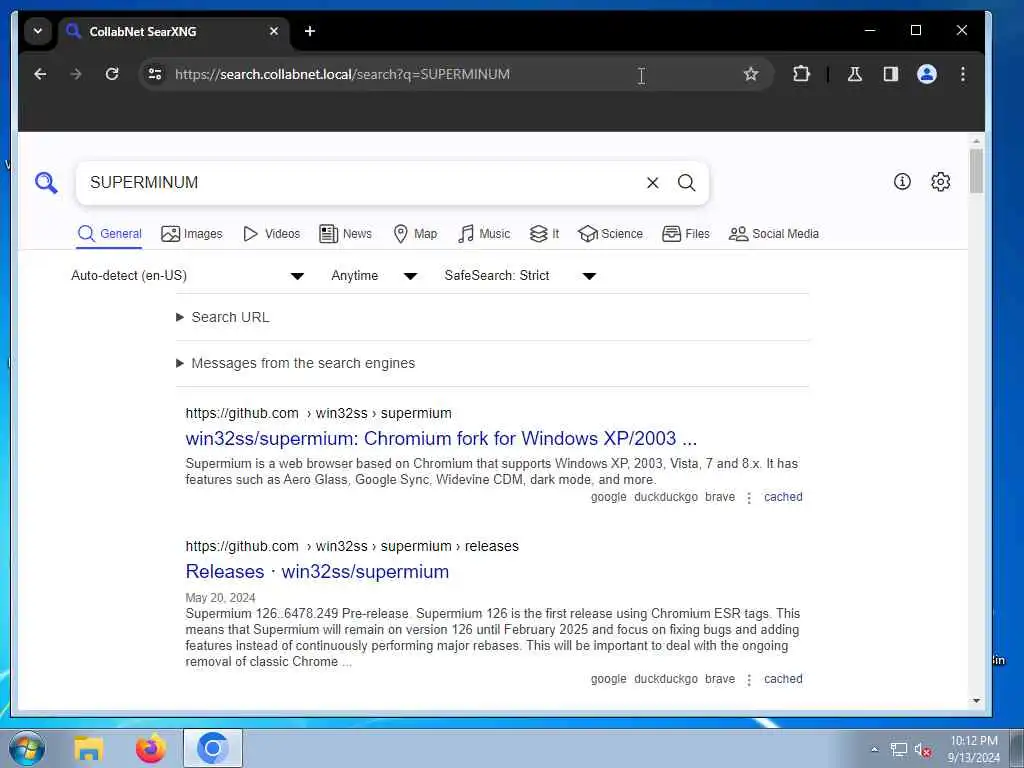Open the Windows Start button
The width and height of the screenshot is (1024, 768).
click(x=27, y=748)
